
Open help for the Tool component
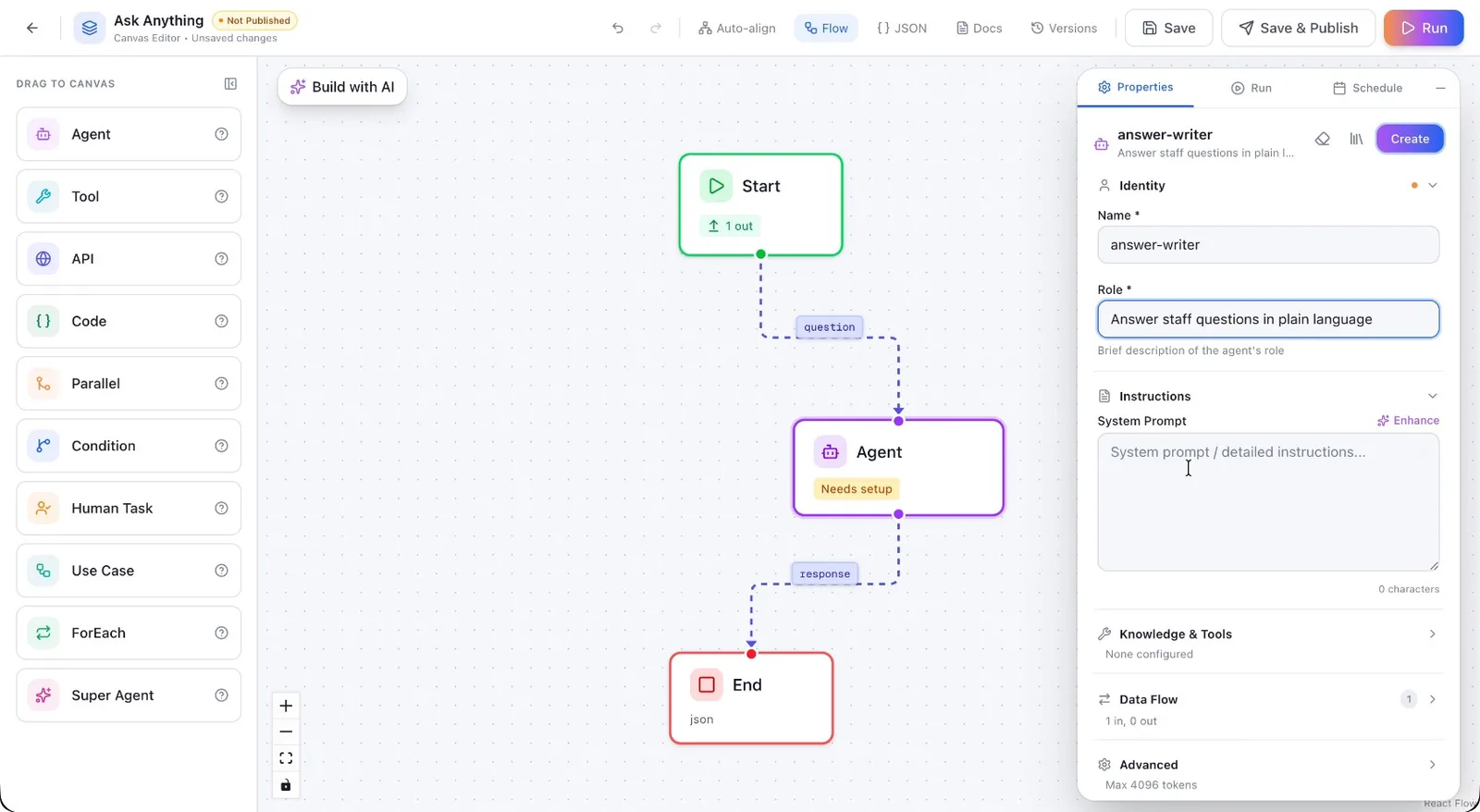click(221, 196)
